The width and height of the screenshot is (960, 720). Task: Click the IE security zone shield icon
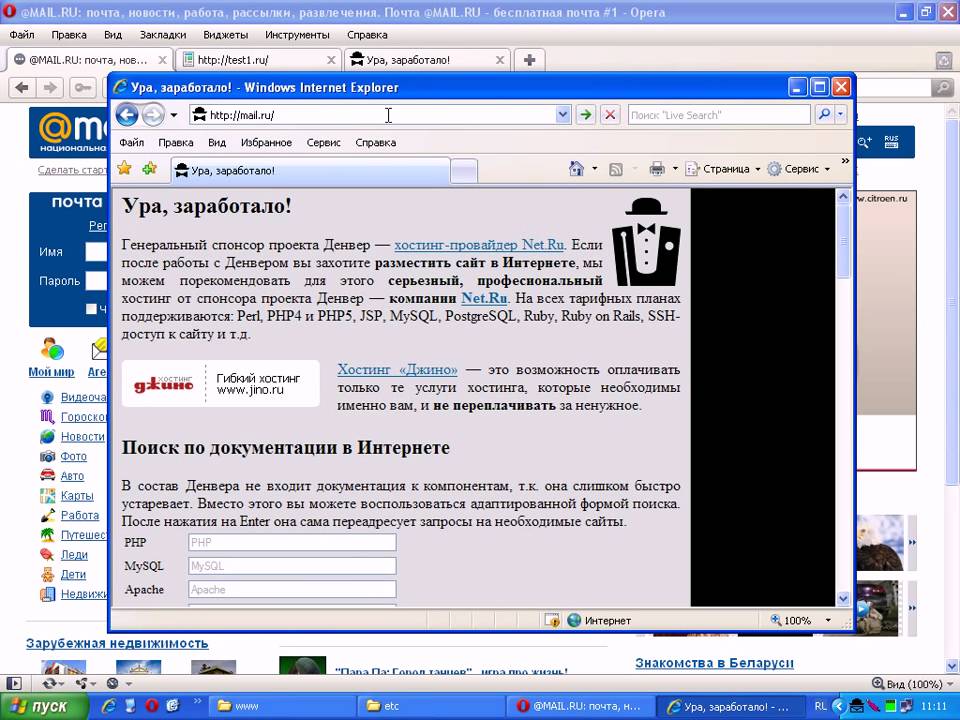[552, 620]
